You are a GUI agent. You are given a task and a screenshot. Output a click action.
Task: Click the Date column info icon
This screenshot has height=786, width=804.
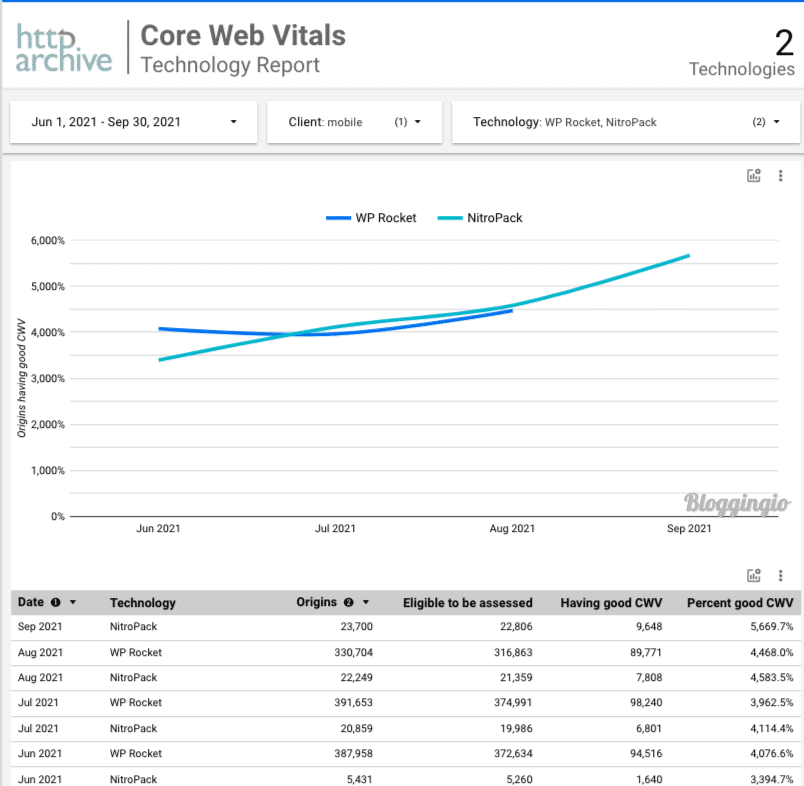point(55,602)
